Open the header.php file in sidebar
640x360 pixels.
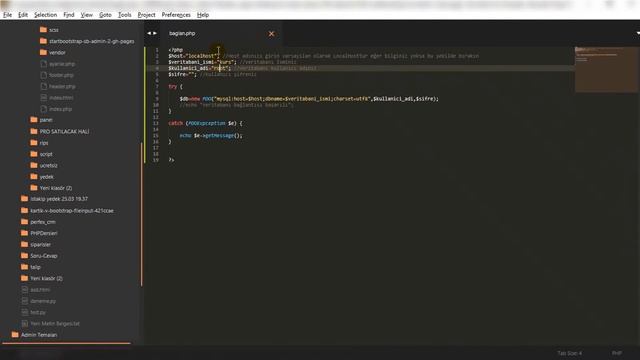click(x=62, y=87)
